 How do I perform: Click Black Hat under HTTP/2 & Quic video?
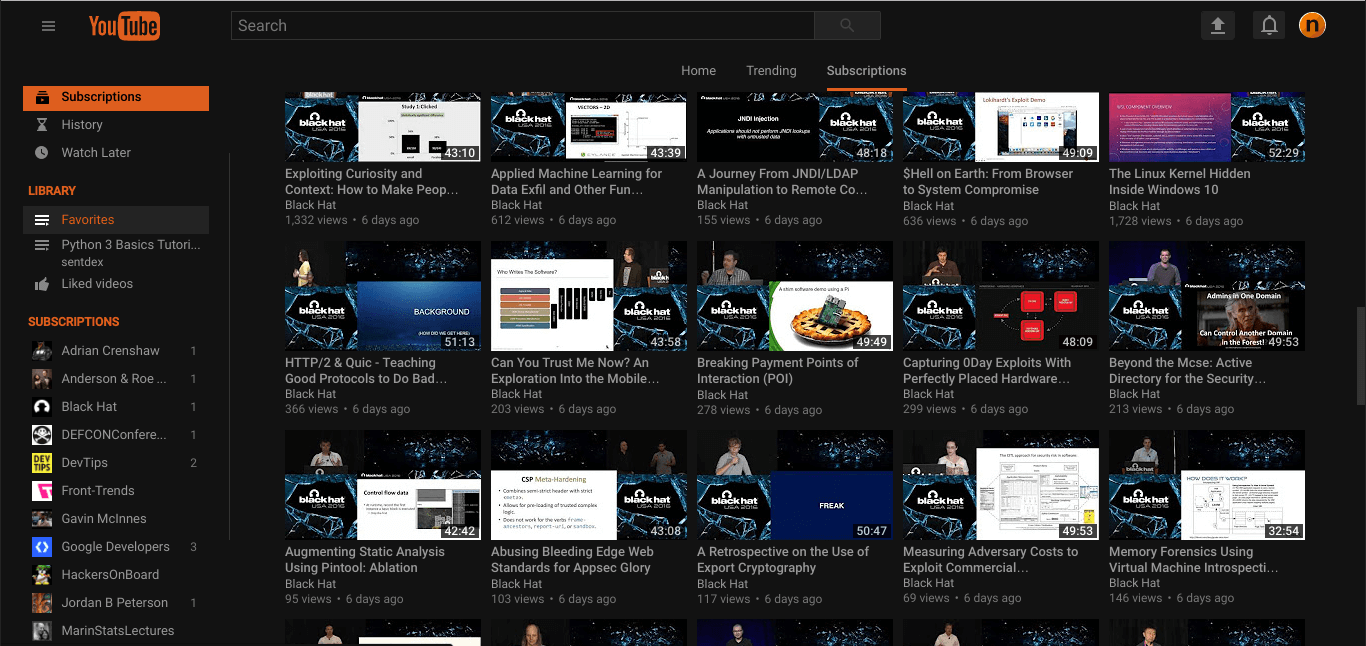pos(310,394)
